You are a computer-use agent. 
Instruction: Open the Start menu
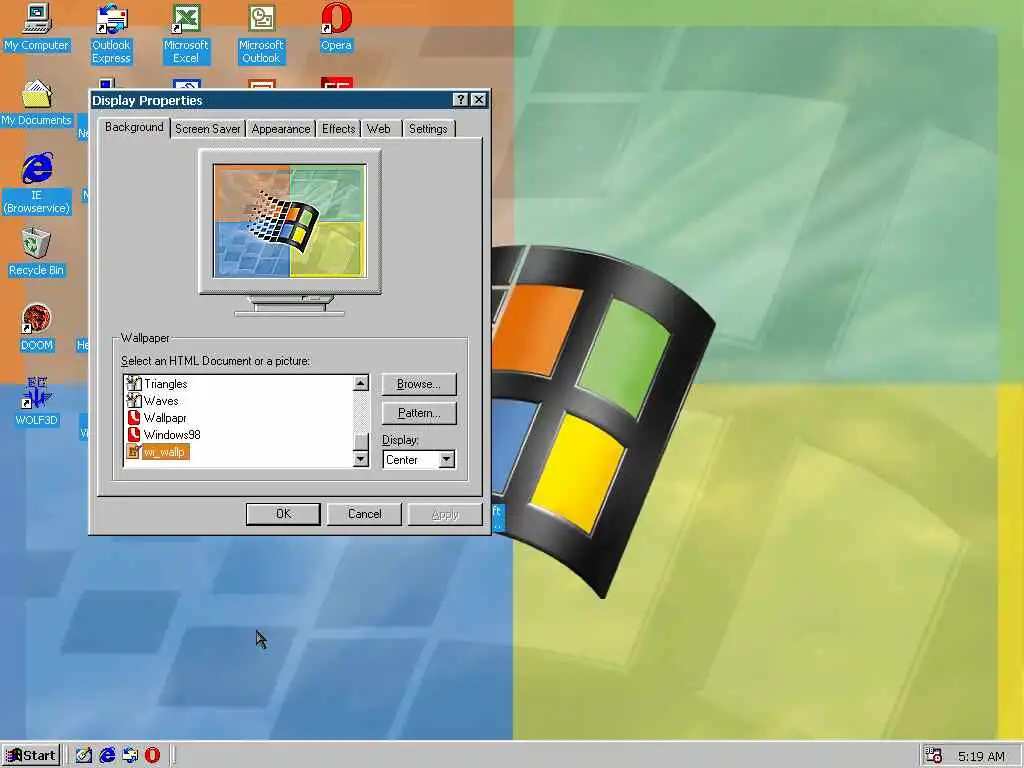pyautogui.click(x=31, y=755)
